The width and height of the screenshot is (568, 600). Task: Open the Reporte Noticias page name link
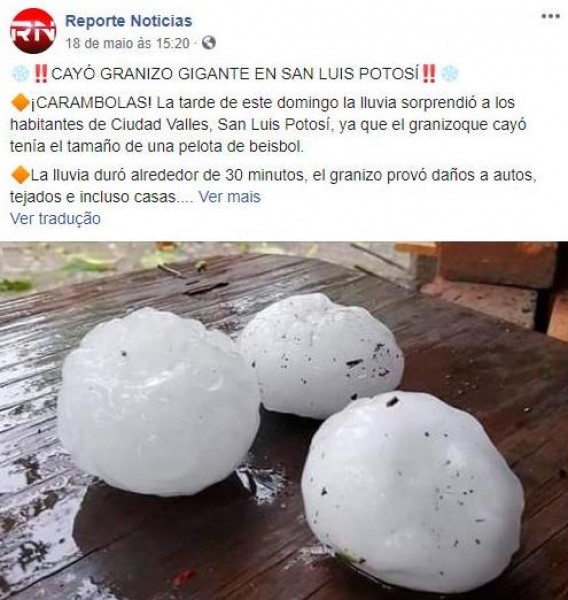pos(129,21)
